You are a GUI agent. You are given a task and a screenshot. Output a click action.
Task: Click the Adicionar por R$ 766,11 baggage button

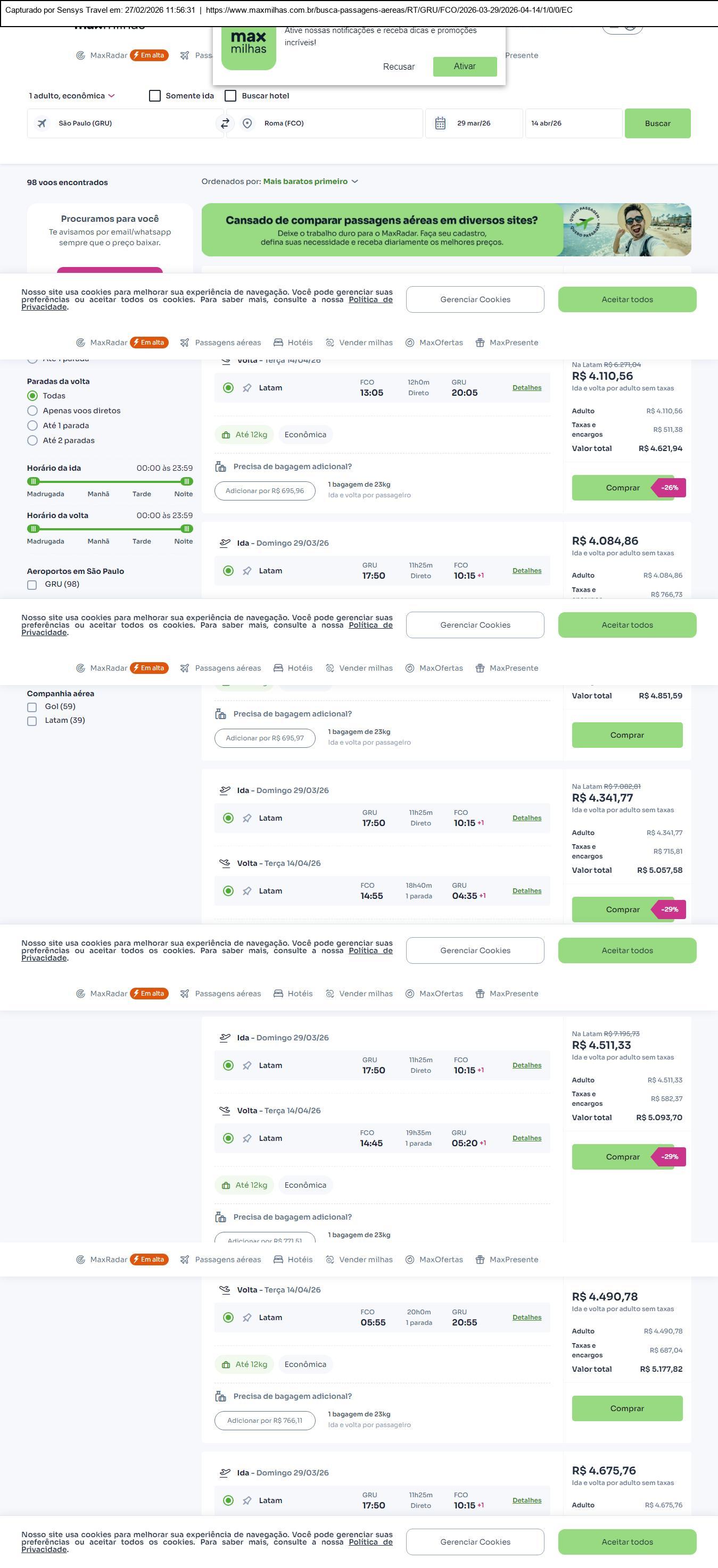[x=265, y=1421]
